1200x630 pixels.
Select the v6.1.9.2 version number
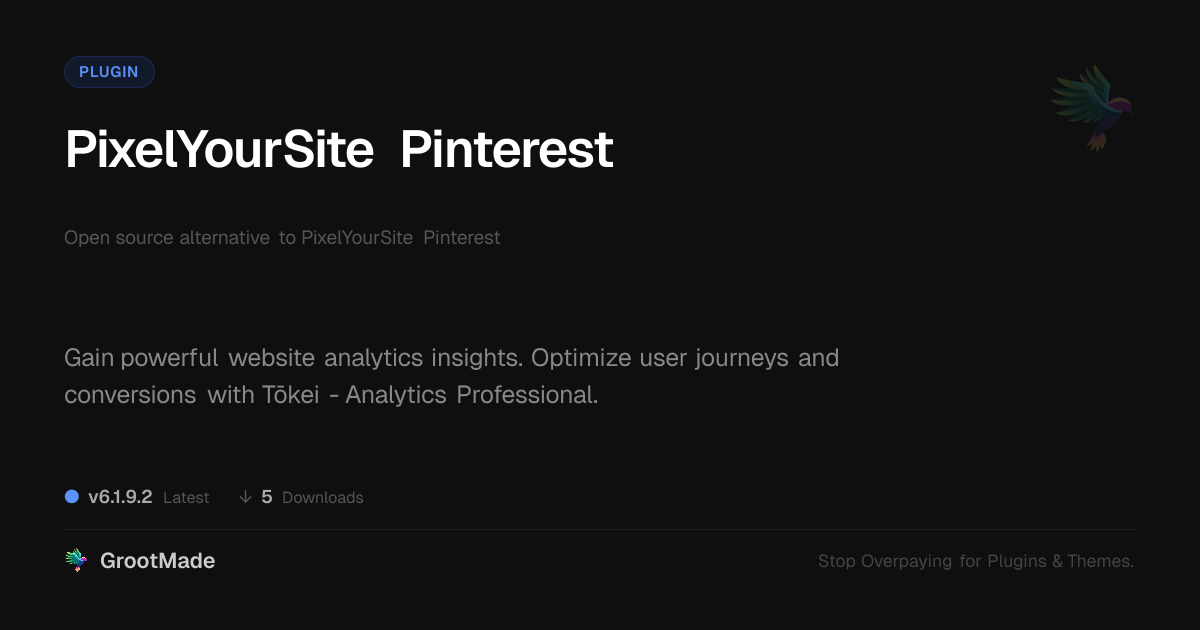(x=120, y=497)
